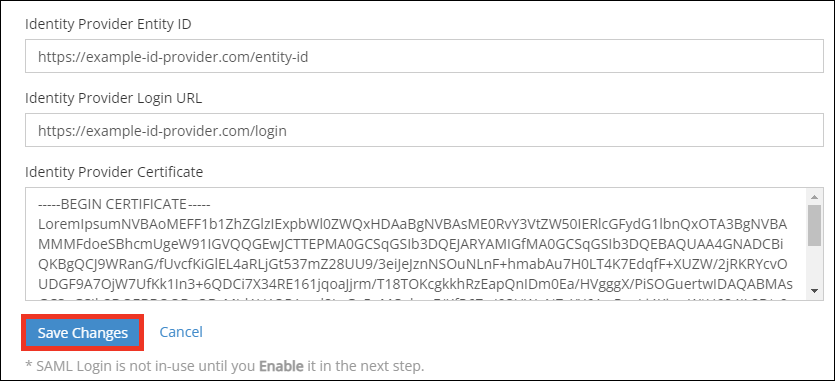Cancel the SAML configuration edits
This screenshot has height=381, width=835.
(x=181, y=332)
